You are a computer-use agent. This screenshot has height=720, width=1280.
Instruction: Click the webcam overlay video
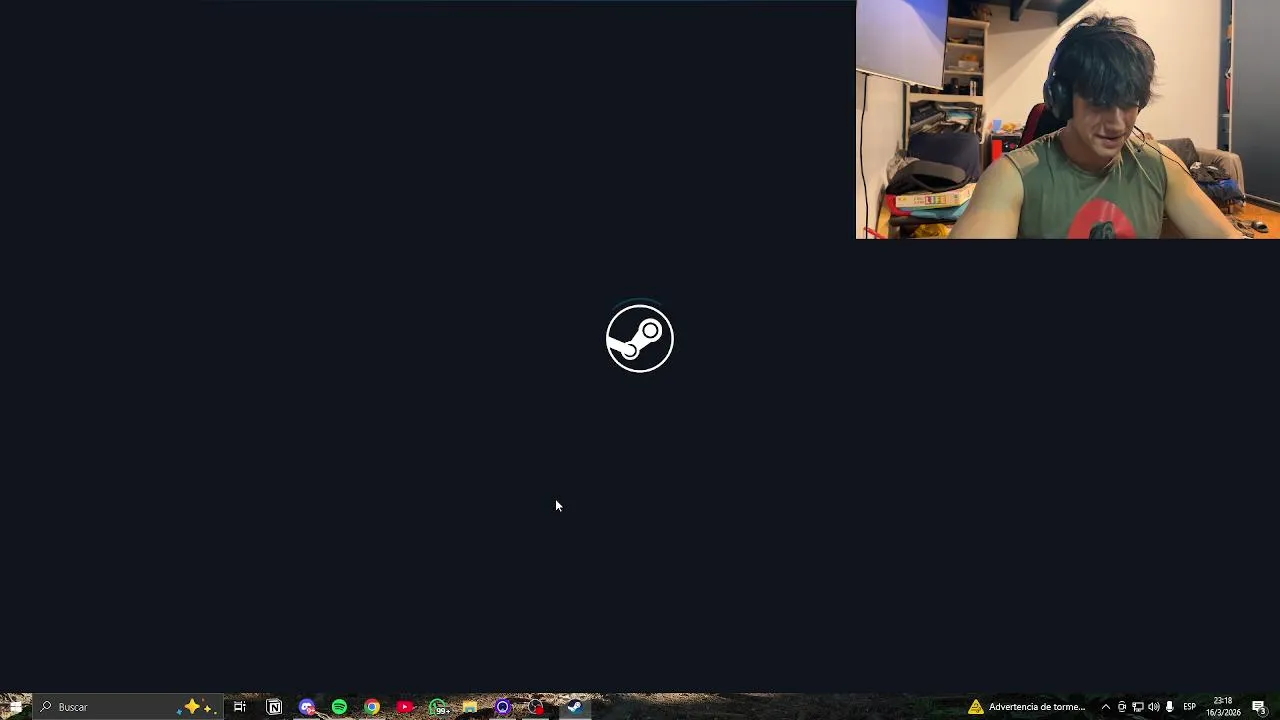coord(1068,119)
